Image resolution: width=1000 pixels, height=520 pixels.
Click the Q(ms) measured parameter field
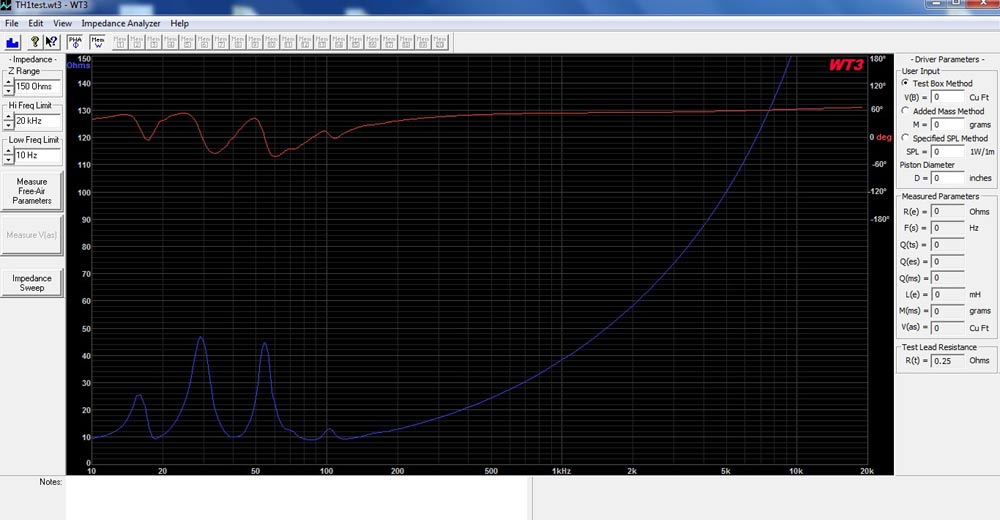coord(948,278)
